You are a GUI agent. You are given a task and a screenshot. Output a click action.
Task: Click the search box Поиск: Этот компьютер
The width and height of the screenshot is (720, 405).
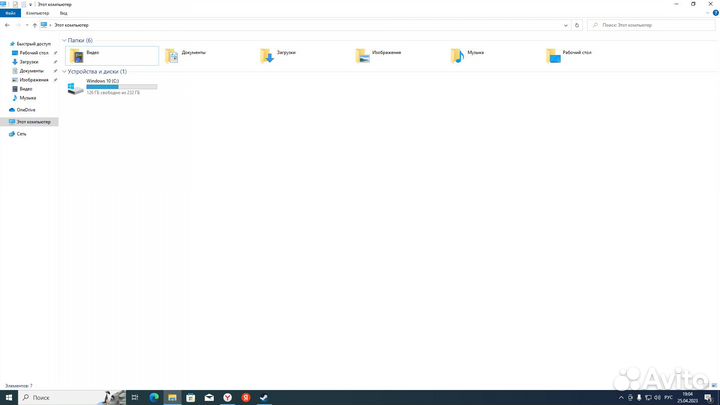point(651,25)
